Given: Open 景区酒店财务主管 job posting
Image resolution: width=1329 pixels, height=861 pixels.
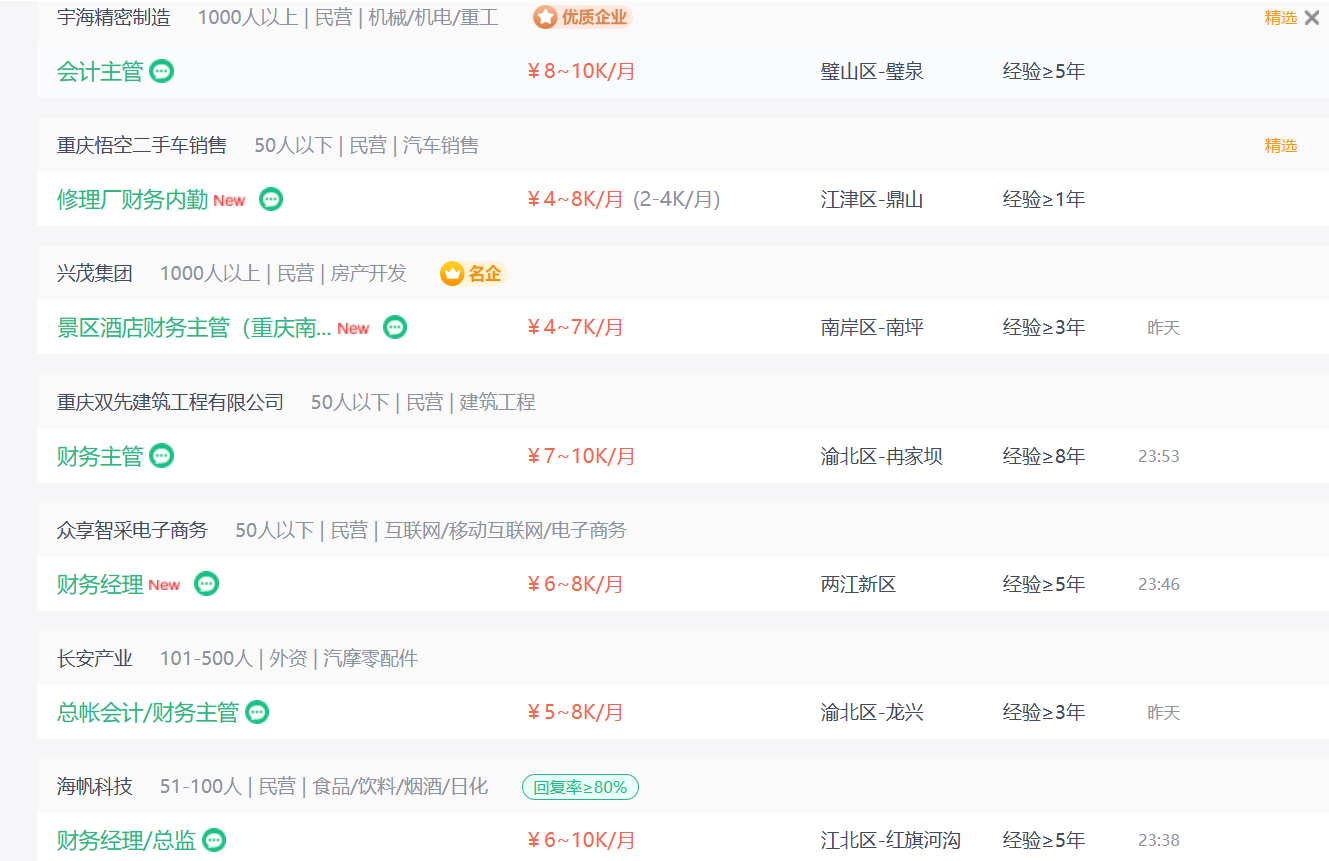Looking at the screenshot, I should point(194,327).
